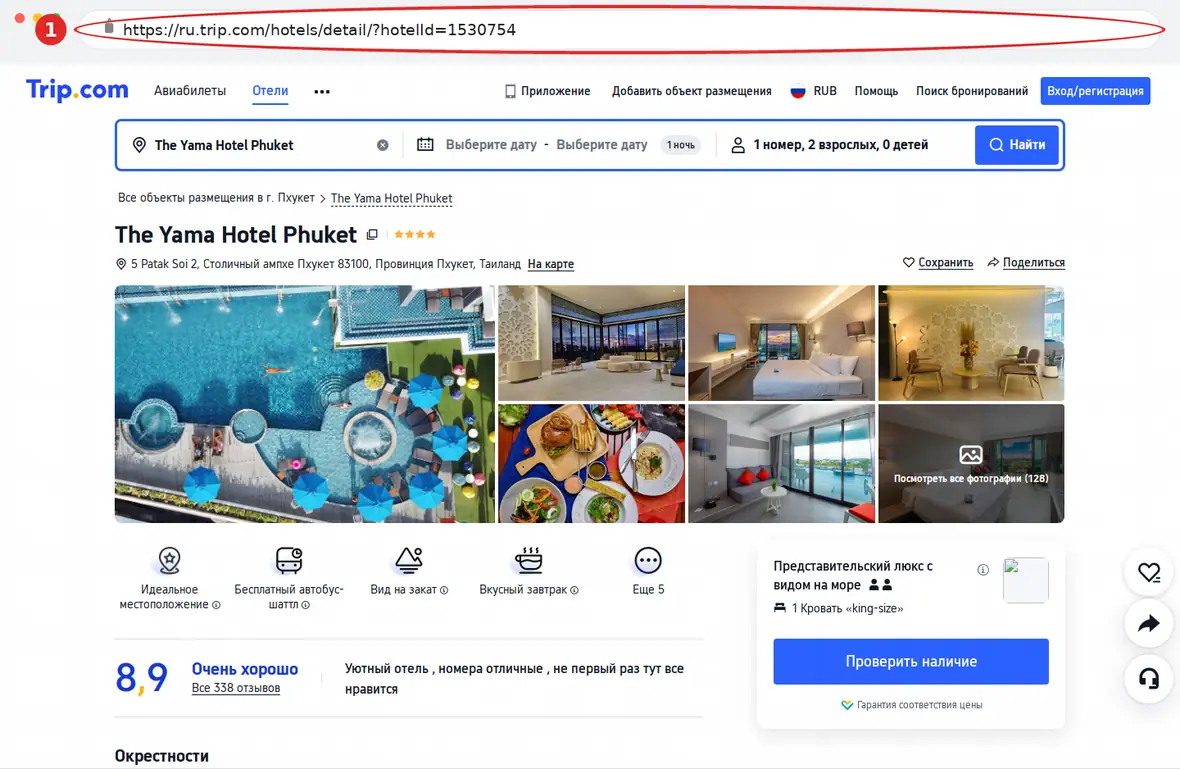The image size is (1180, 769).
Task: Pick the check-in date Выберите дату
Action: click(491, 144)
